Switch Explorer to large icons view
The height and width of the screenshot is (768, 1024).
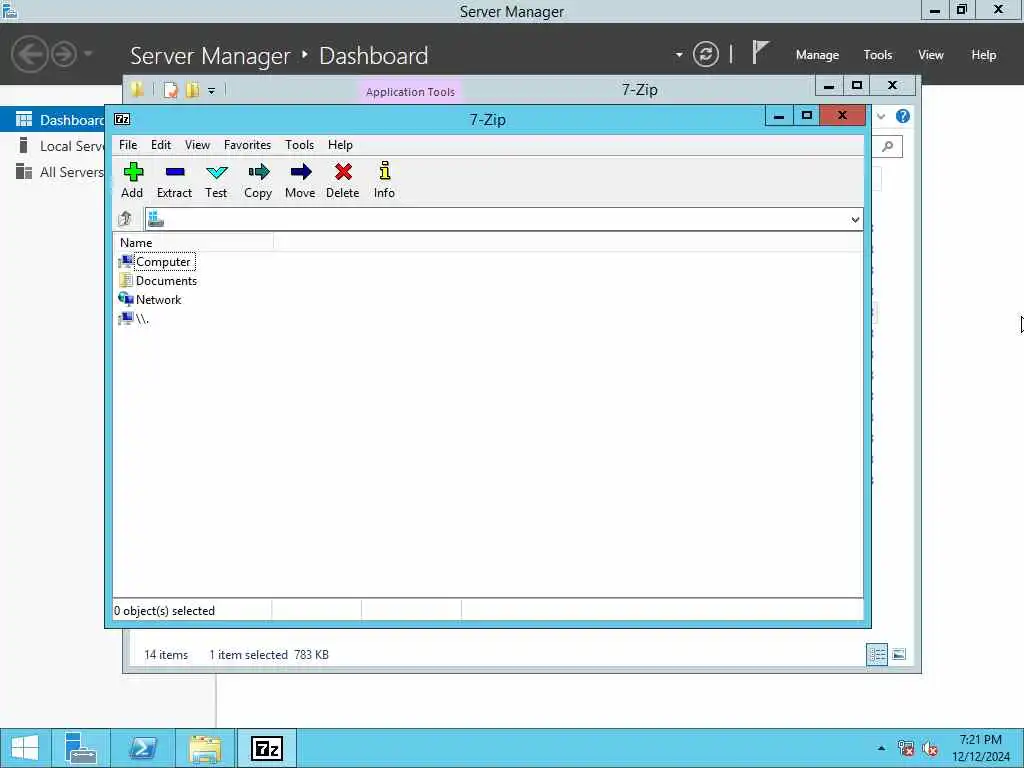899,654
